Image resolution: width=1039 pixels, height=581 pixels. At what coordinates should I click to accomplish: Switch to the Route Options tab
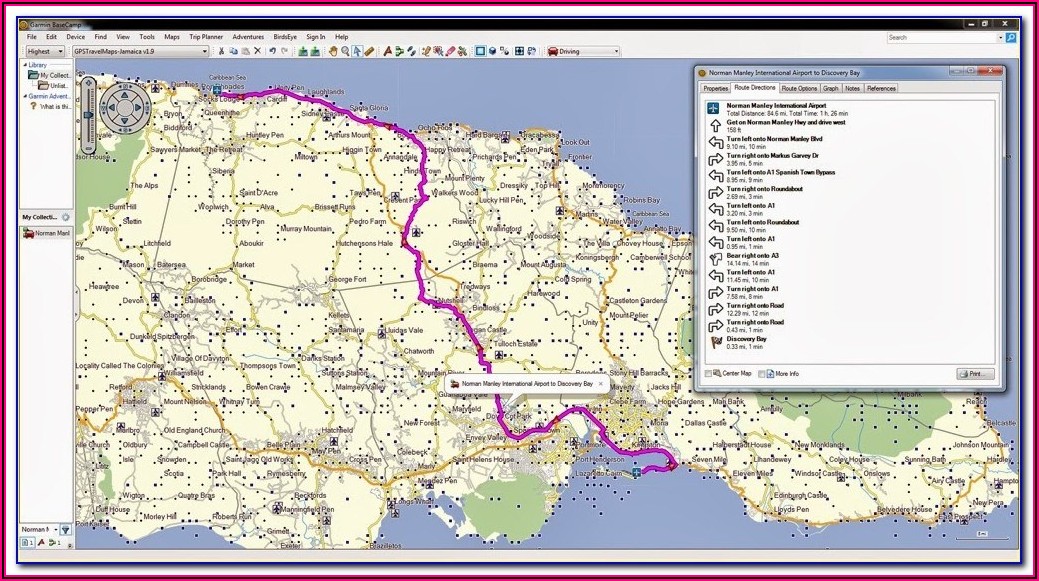[x=798, y=88]
